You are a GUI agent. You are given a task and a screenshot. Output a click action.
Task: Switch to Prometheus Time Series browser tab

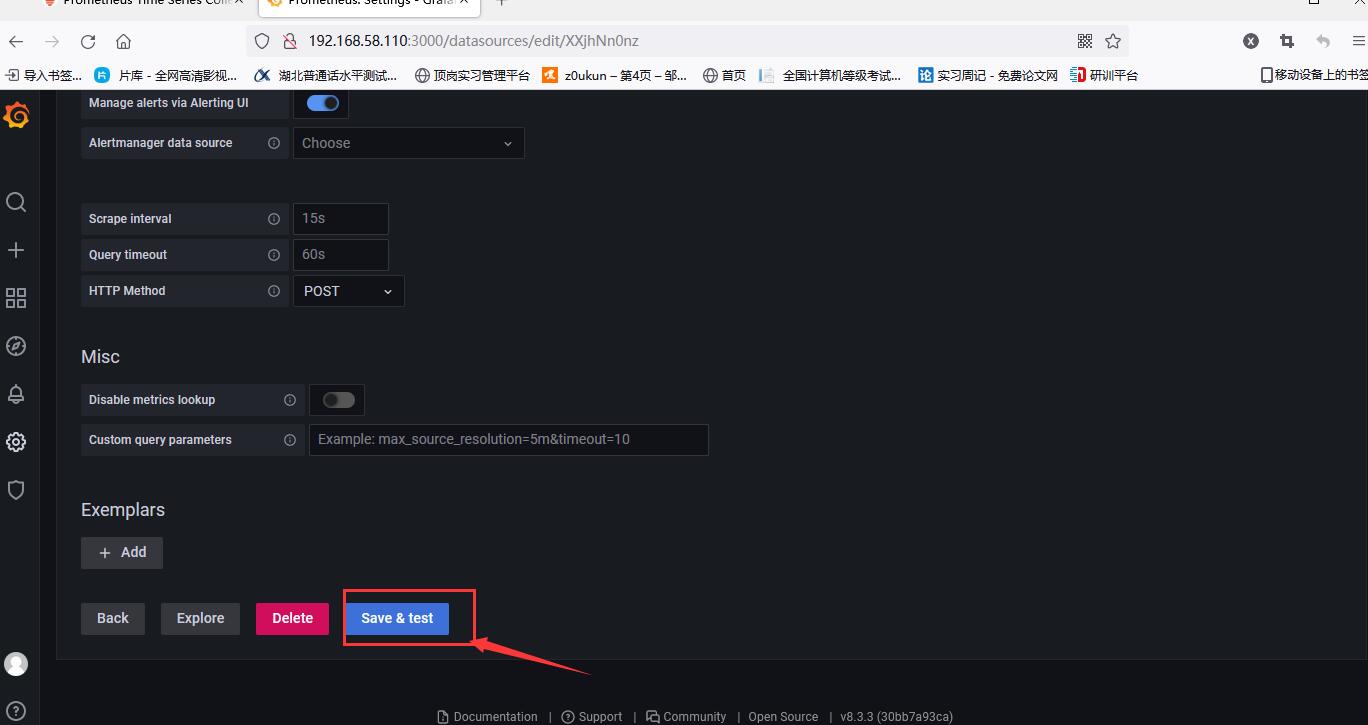(x=140, y=4)
